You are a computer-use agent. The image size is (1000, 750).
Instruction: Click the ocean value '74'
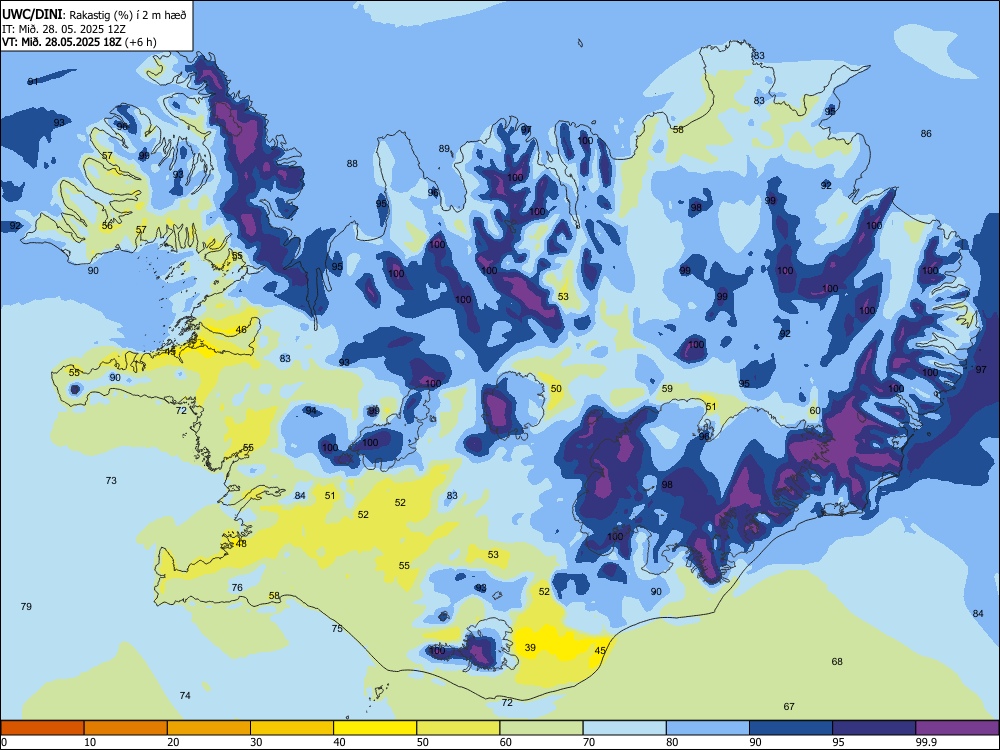[x=185, y=695]
